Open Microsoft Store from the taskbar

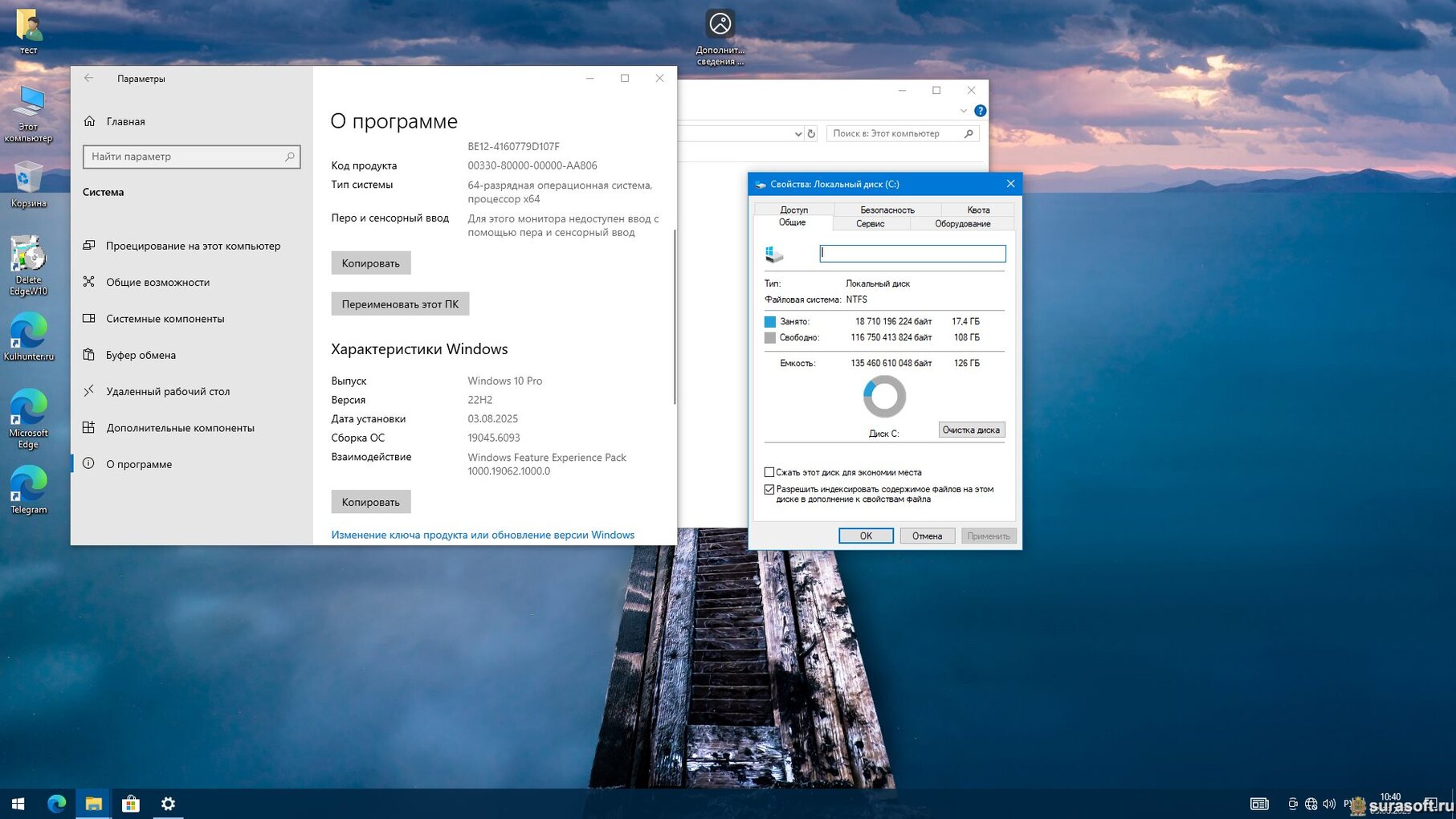pyautogui.click(x=131, y=803)
